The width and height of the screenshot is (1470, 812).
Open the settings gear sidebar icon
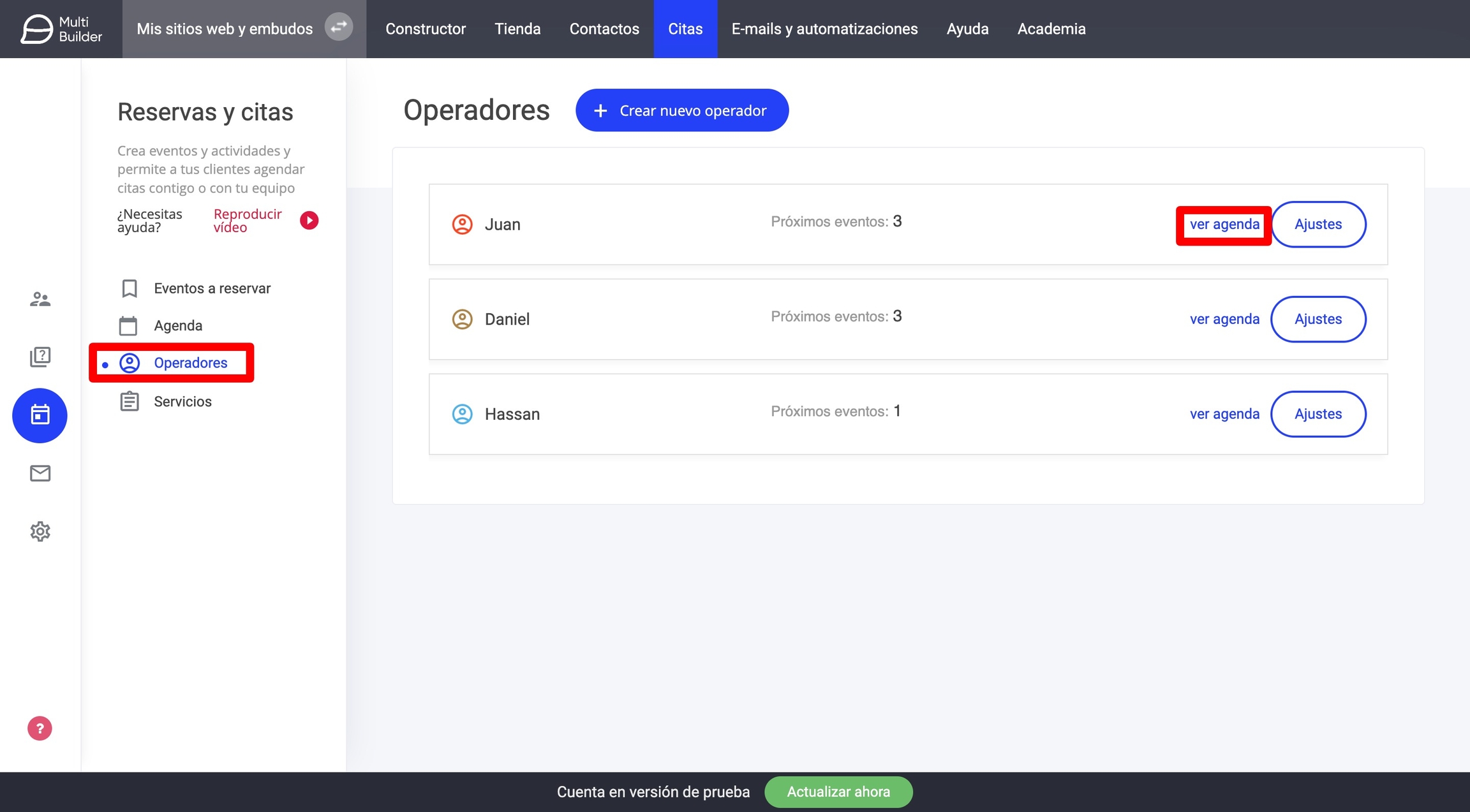(40, 531)
